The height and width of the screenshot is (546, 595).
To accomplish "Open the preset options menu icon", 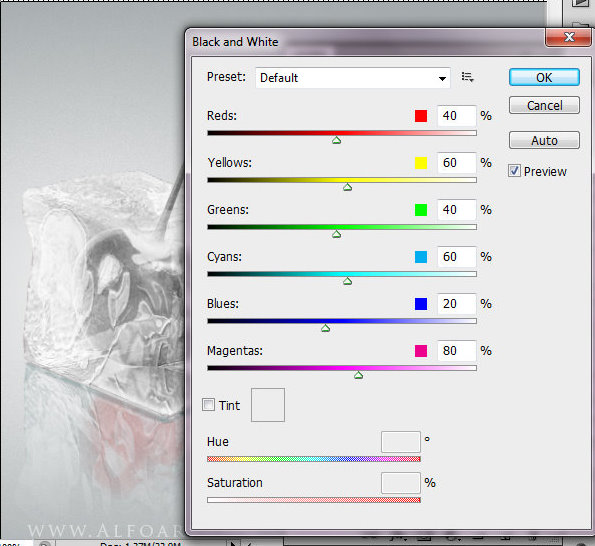I will (467, 77).
